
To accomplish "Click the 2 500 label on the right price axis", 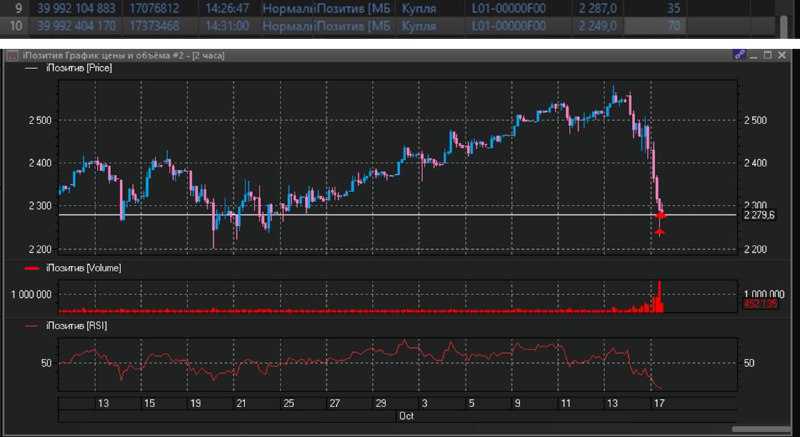I will [755, 121].
